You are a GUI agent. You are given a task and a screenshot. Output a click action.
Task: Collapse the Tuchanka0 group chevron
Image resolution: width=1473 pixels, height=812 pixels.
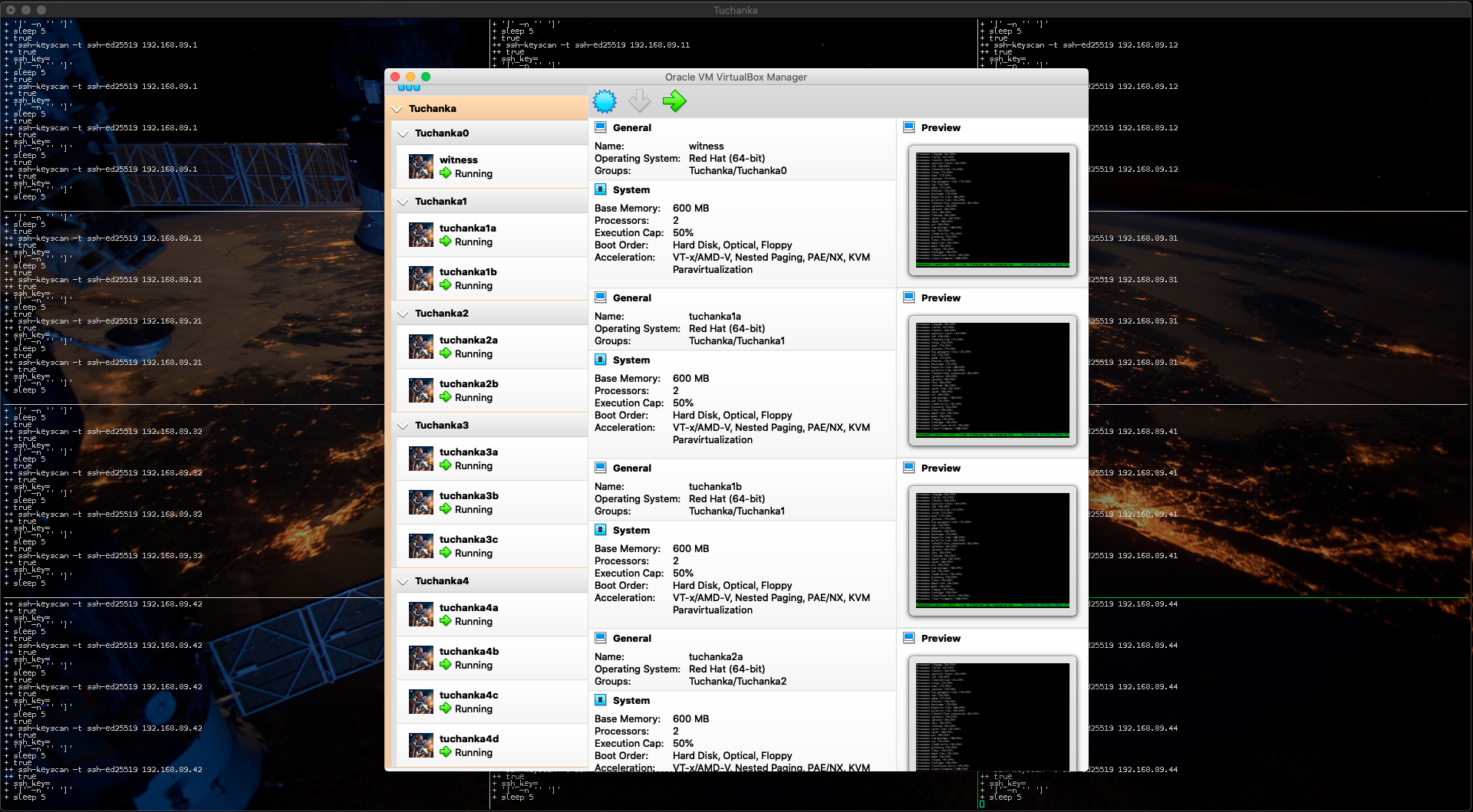click(x=403, y=133)
